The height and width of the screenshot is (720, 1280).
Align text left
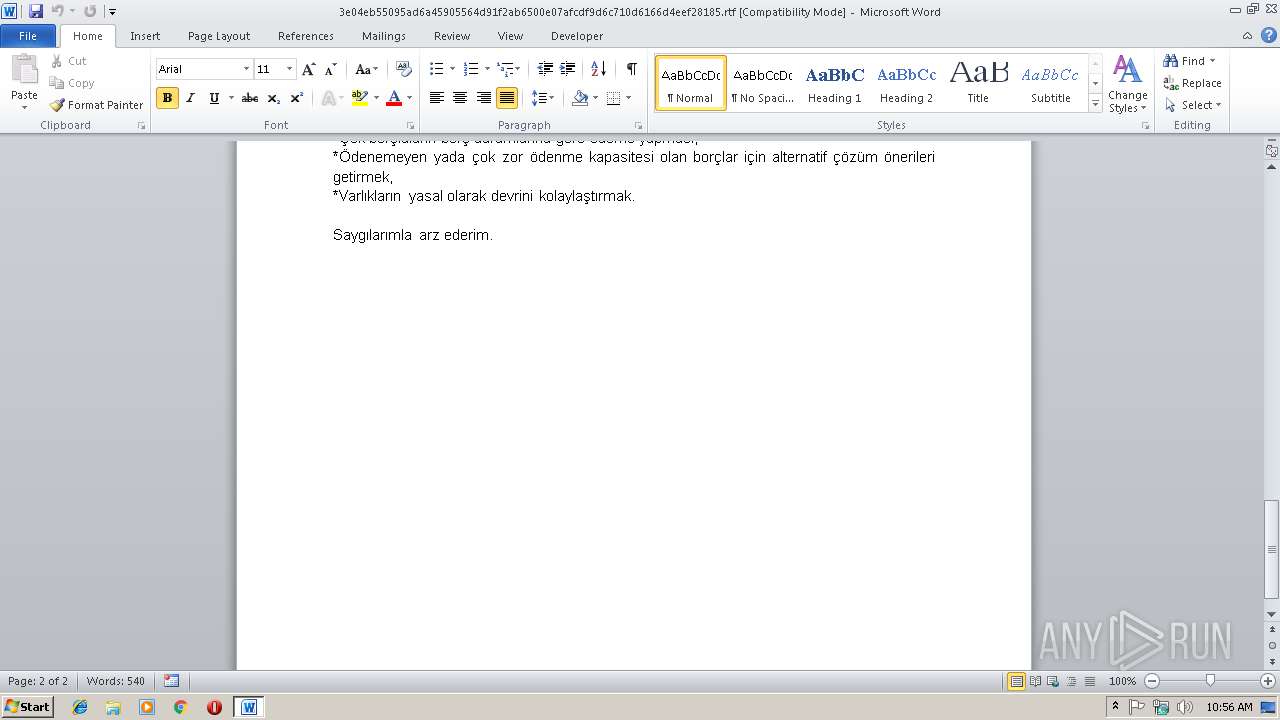click(x=437, y=98)
